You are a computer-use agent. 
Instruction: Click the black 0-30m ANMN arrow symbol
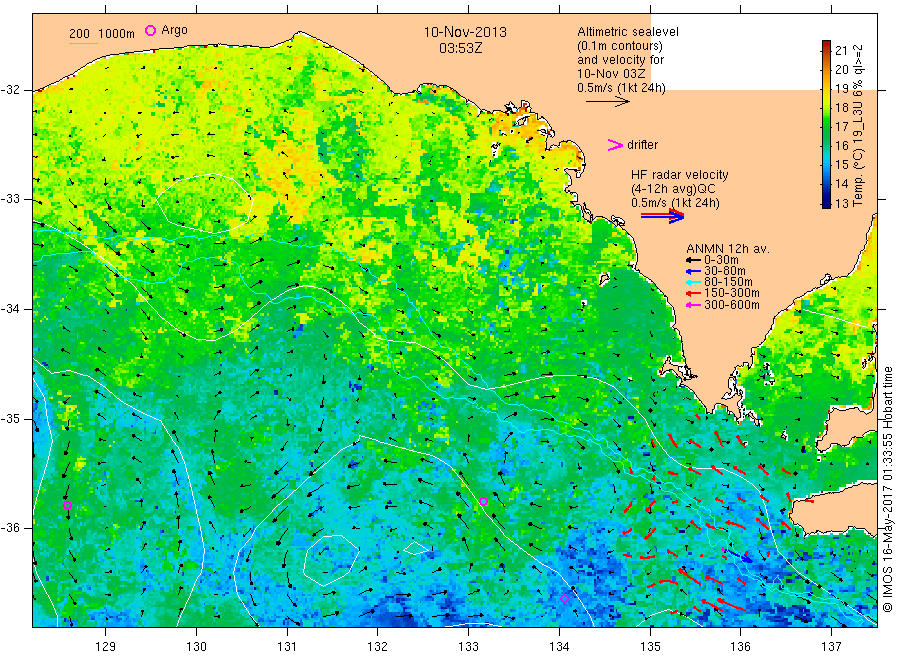693,260
